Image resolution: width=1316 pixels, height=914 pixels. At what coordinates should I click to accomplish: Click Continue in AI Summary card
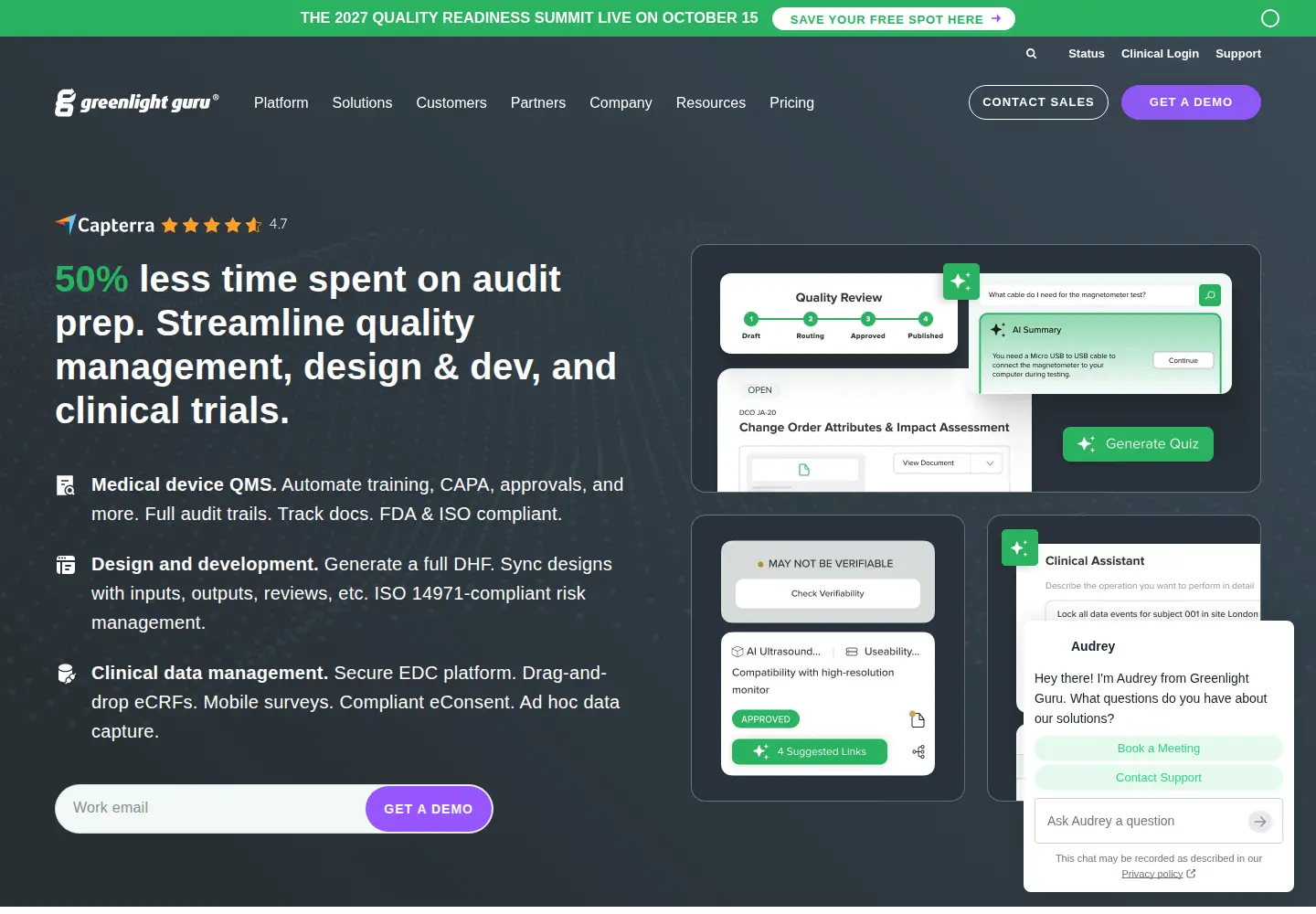pos(1183,360)
